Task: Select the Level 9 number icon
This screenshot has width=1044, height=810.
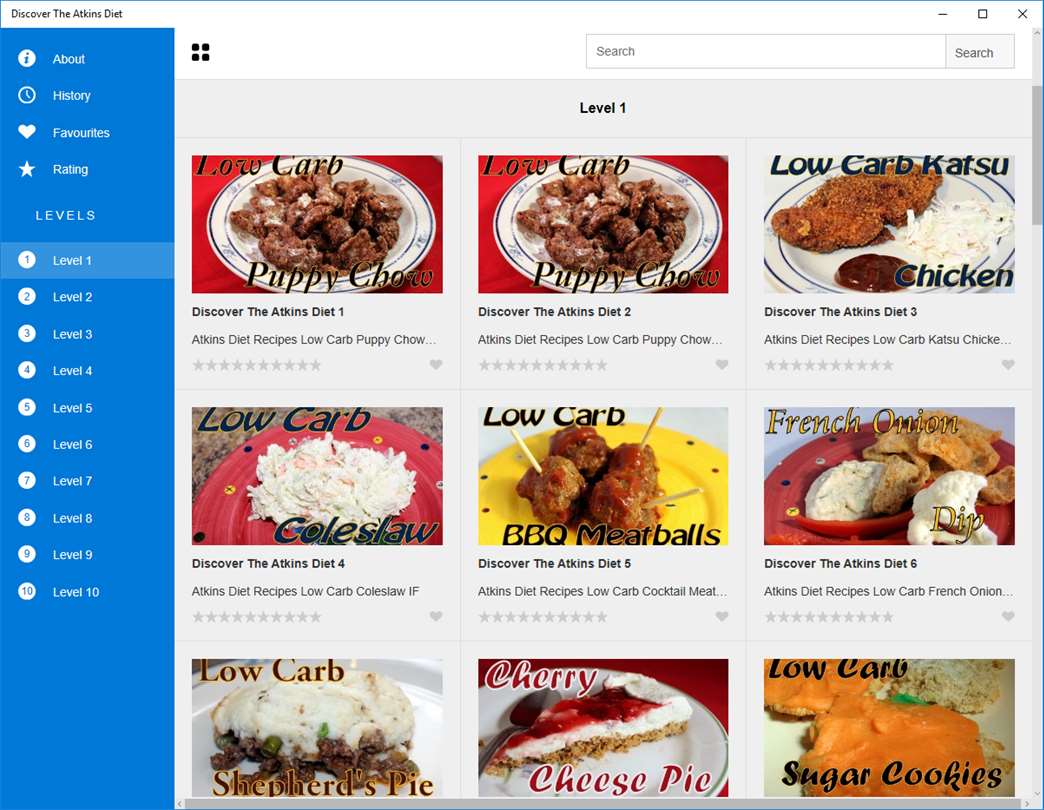Action: point(27,554)
